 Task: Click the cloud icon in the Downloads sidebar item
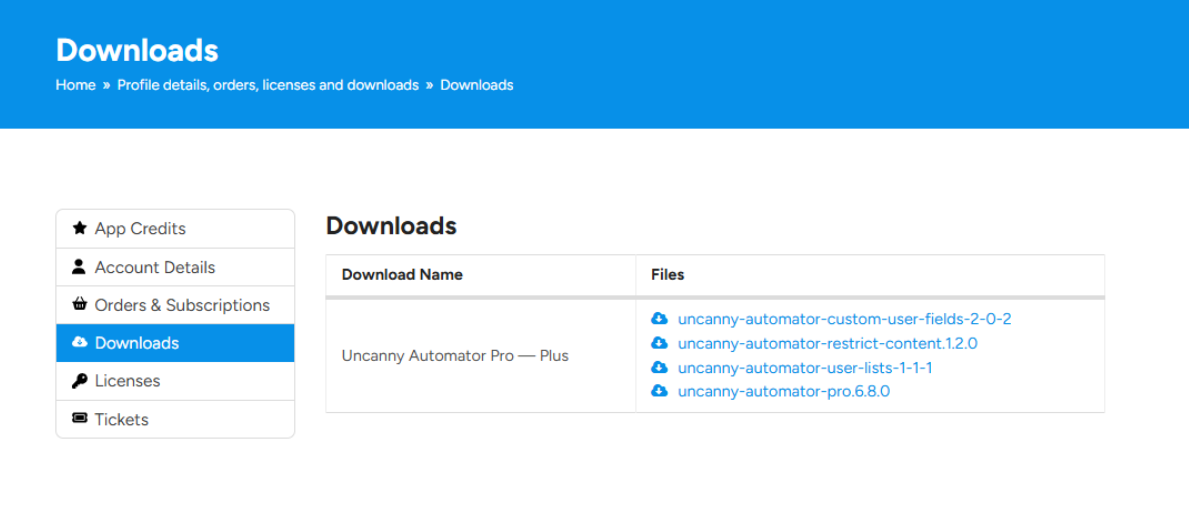80,343
